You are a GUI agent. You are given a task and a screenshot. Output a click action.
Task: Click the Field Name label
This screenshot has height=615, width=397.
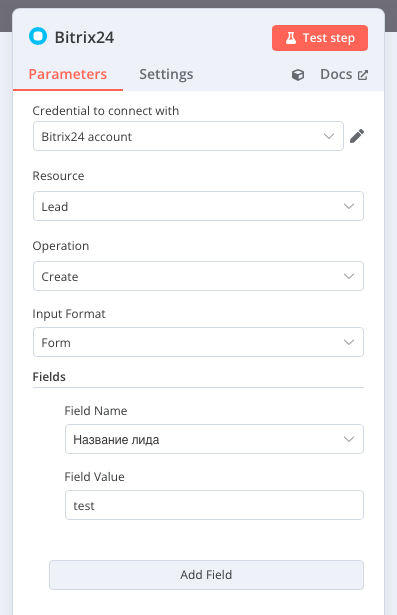(96, 411)
